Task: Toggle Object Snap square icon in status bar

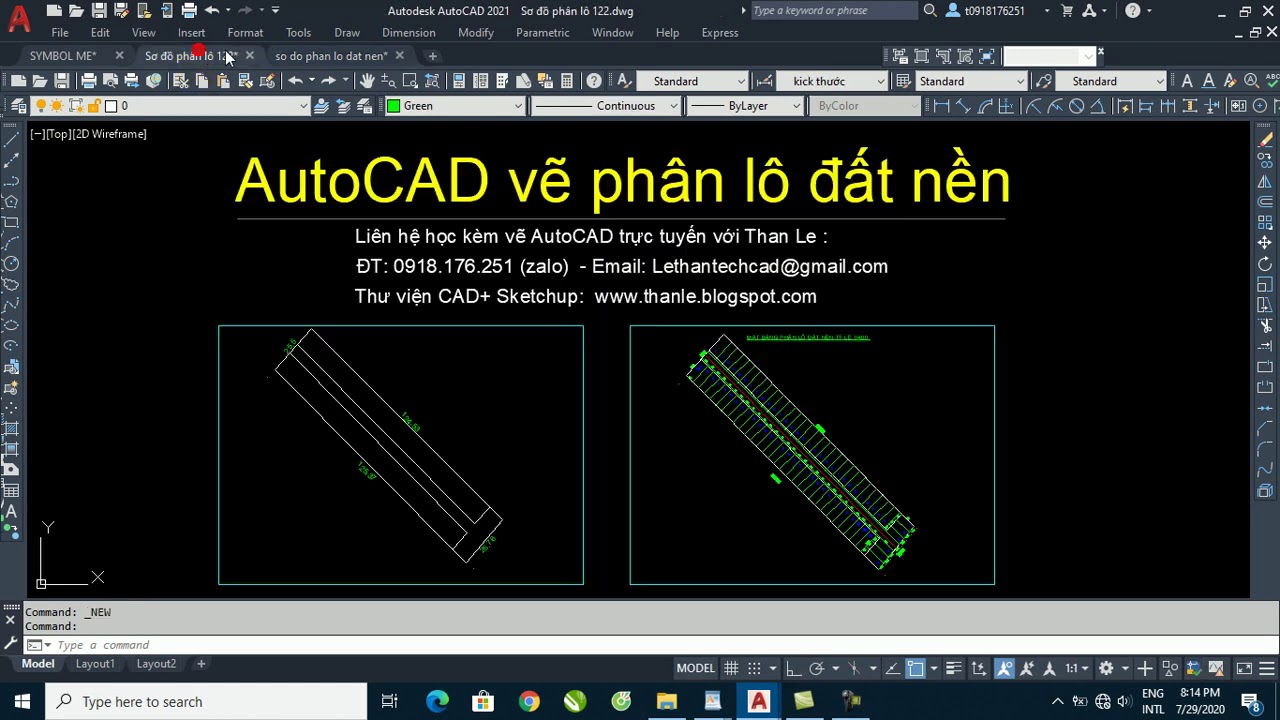Action: 915,668
